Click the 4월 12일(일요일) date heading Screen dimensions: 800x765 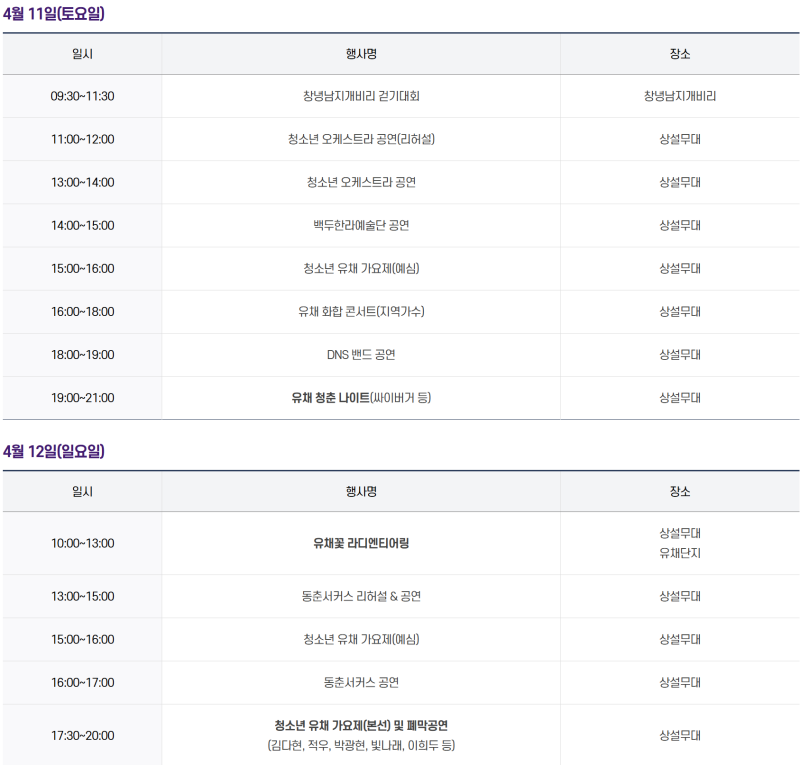[54, 451]
